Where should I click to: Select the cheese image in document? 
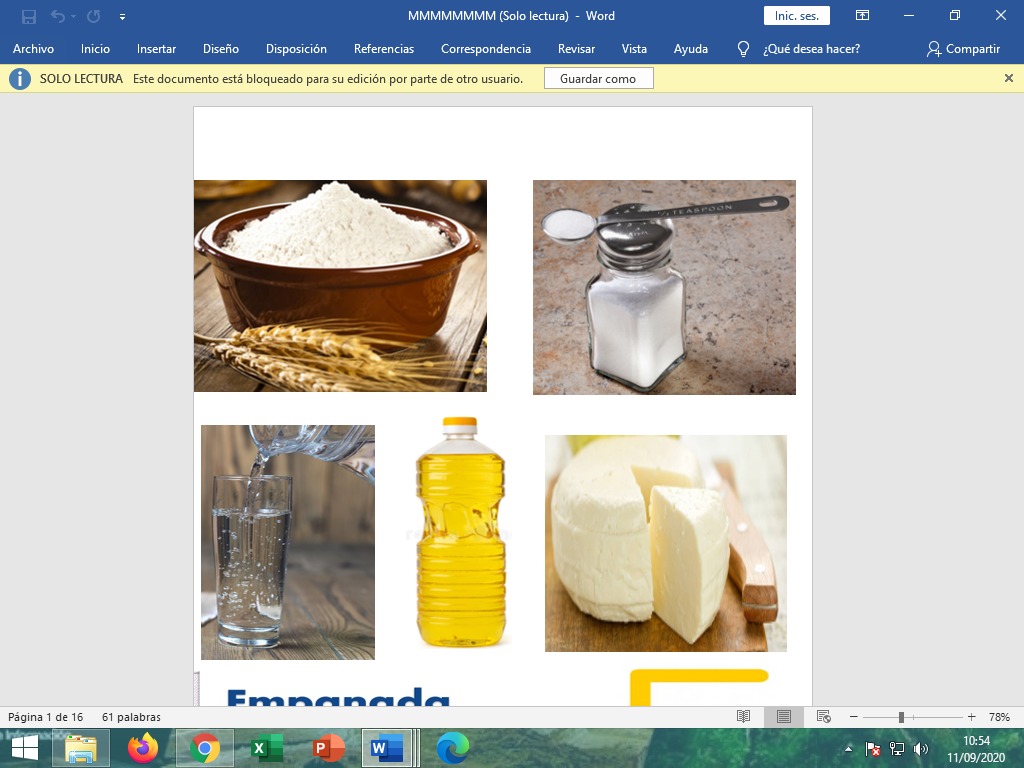pyautogui.click(x=665, y=543)
